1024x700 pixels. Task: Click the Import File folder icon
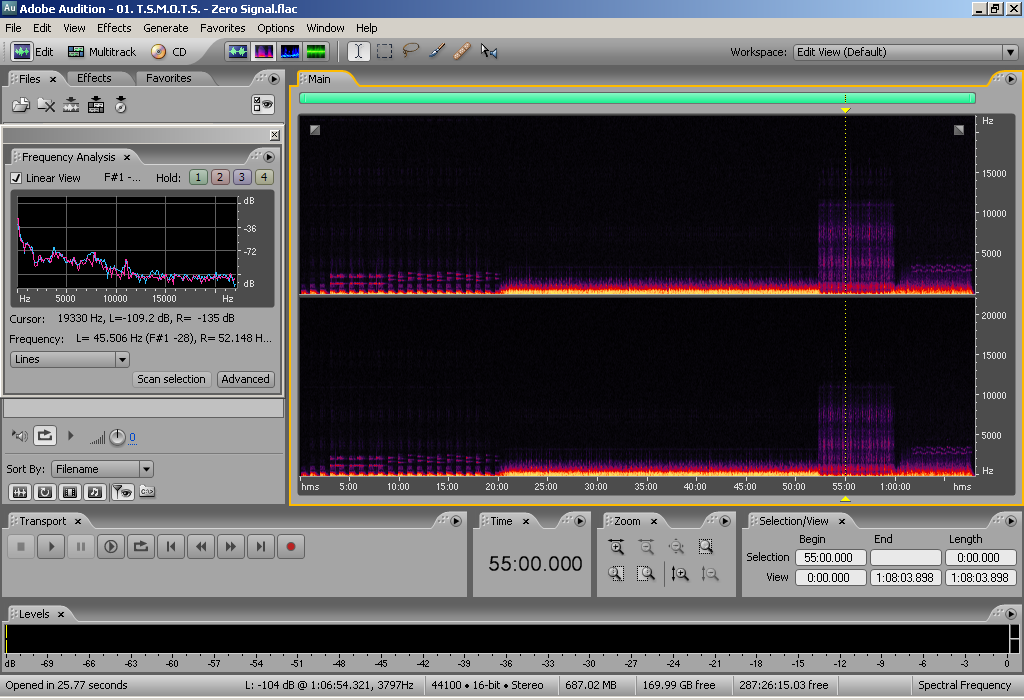[21, 104]
